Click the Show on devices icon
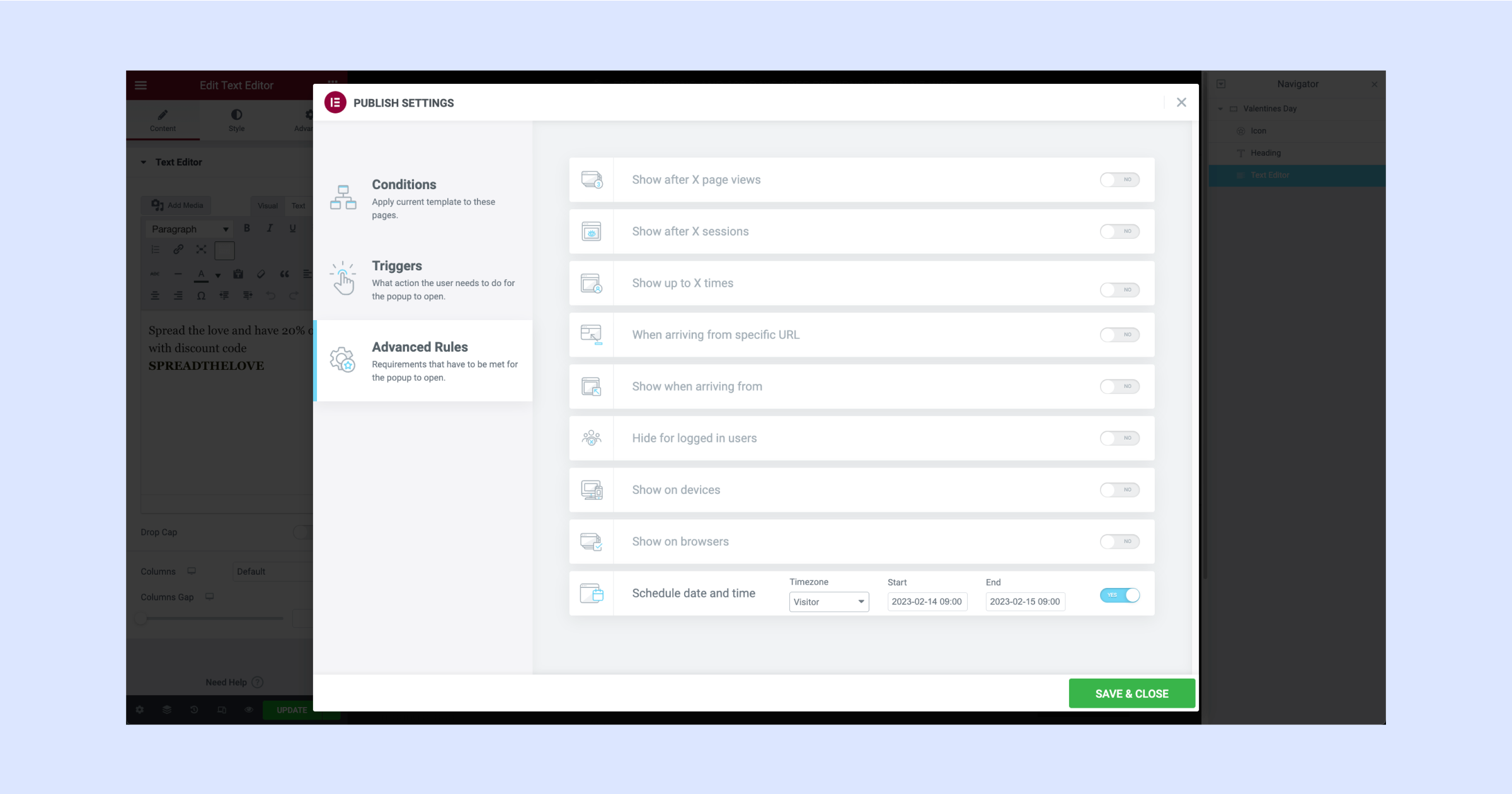Viewport: 1512px width, 794px height. click(591, 490)
